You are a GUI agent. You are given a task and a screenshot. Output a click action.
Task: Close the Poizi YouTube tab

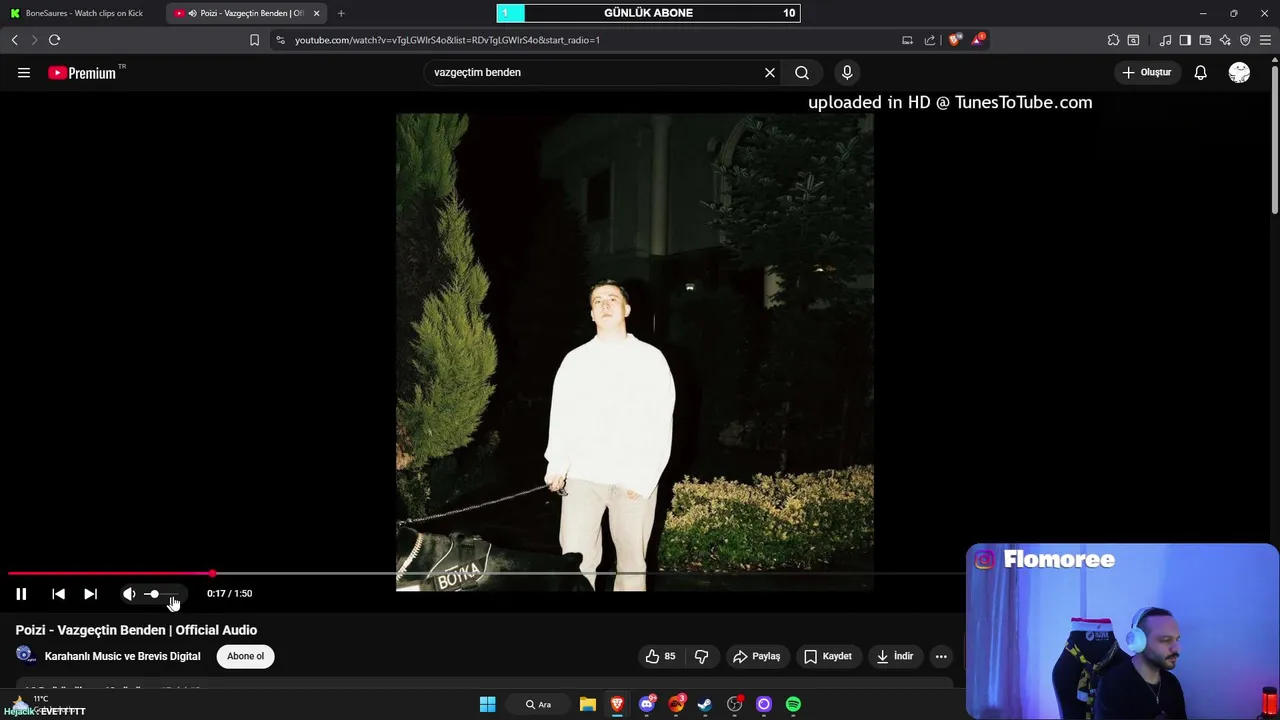point(317,13)
